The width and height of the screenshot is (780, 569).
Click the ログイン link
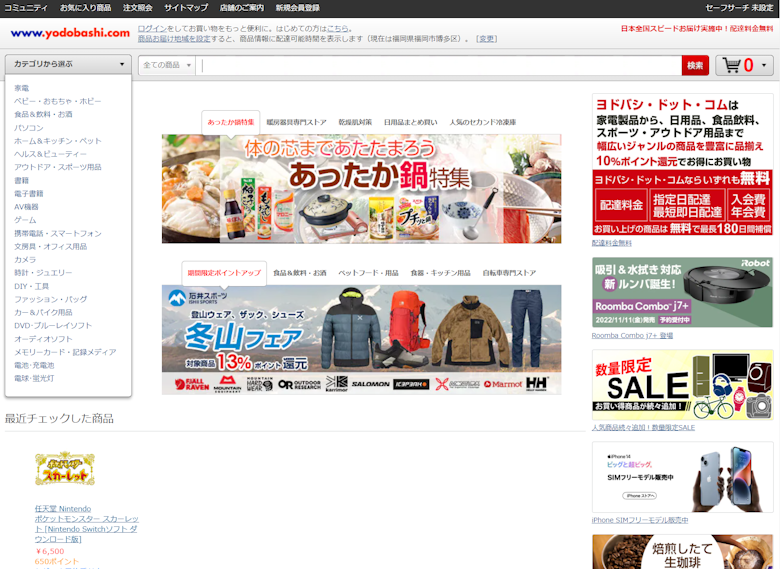point(152,29)
